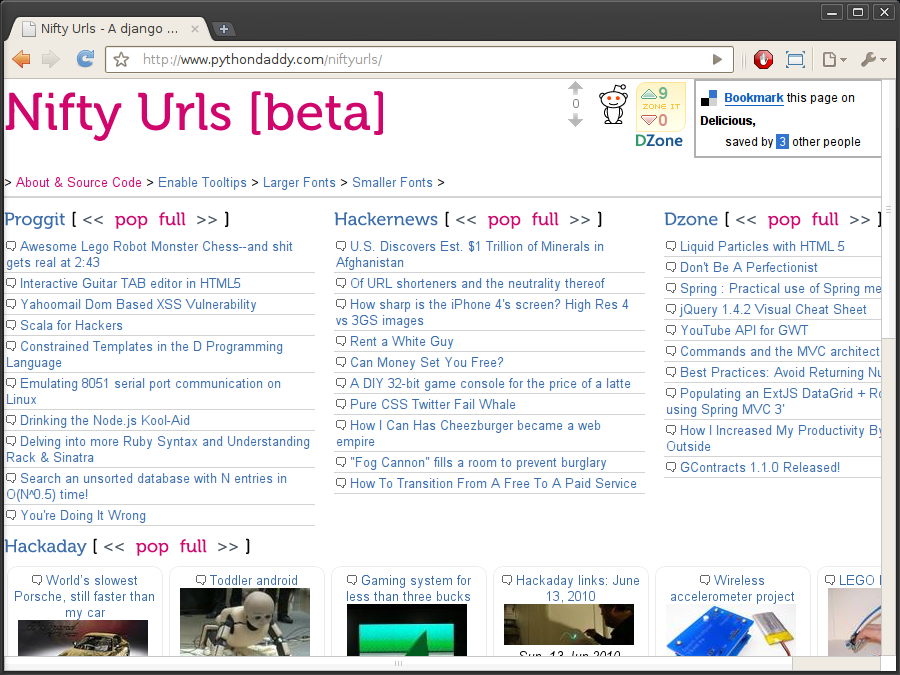Open the wrench settings menu
900x675 pixels.
873,59
